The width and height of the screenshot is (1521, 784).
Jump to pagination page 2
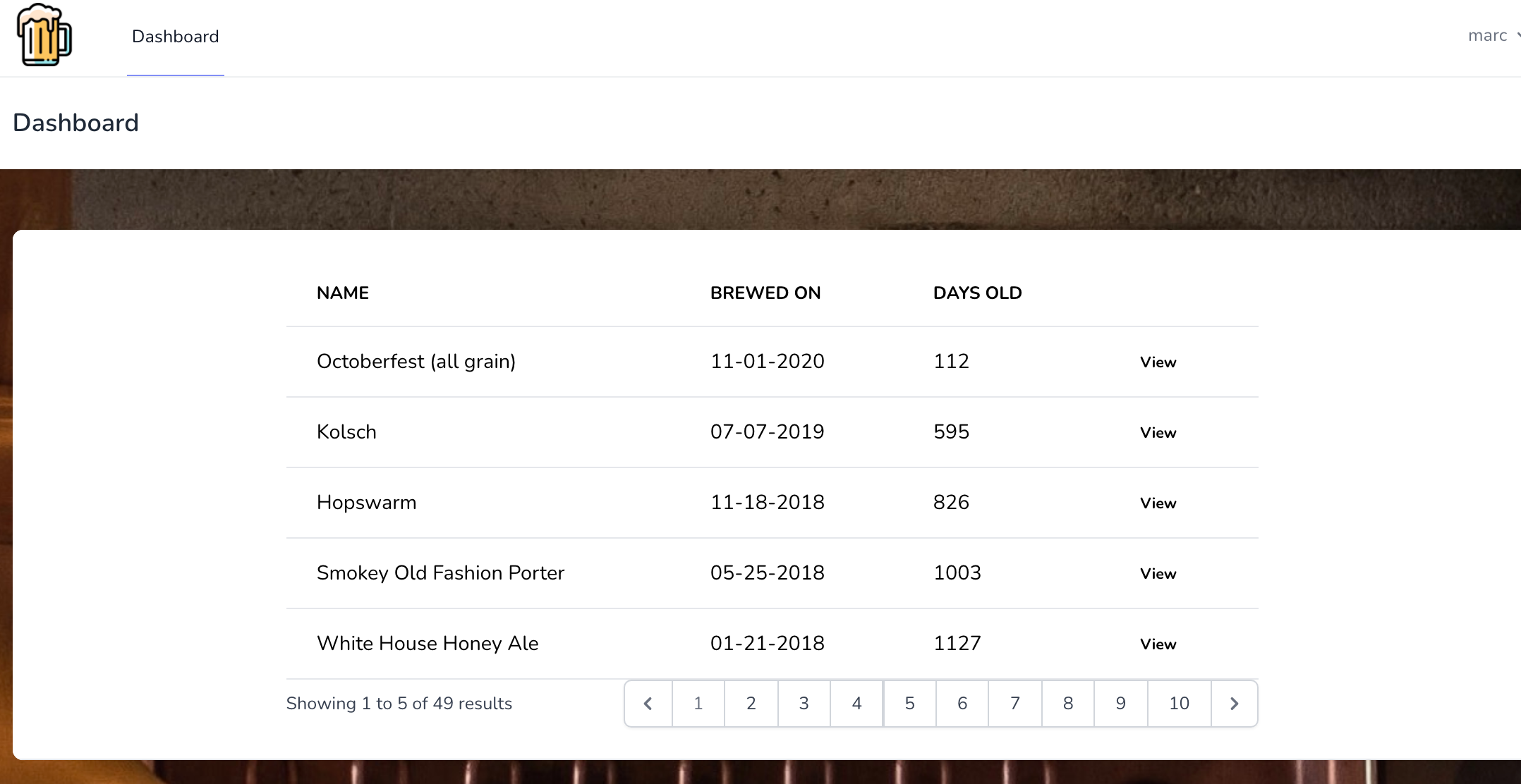[x=751, y=703]
